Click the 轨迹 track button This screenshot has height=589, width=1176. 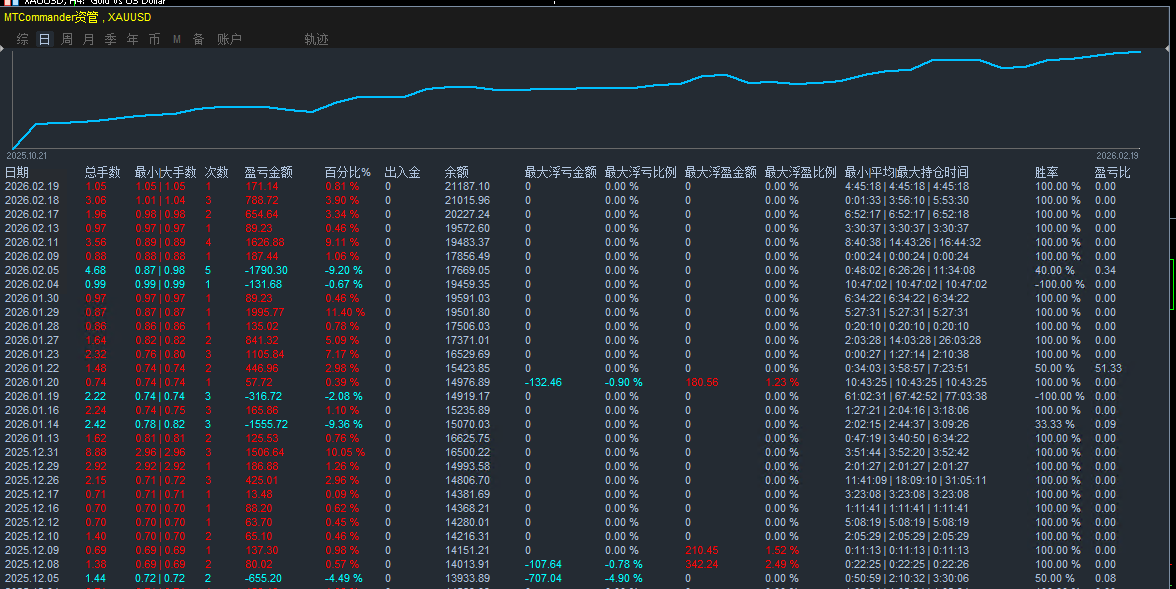pyautogui.click(x=316, y=39)
